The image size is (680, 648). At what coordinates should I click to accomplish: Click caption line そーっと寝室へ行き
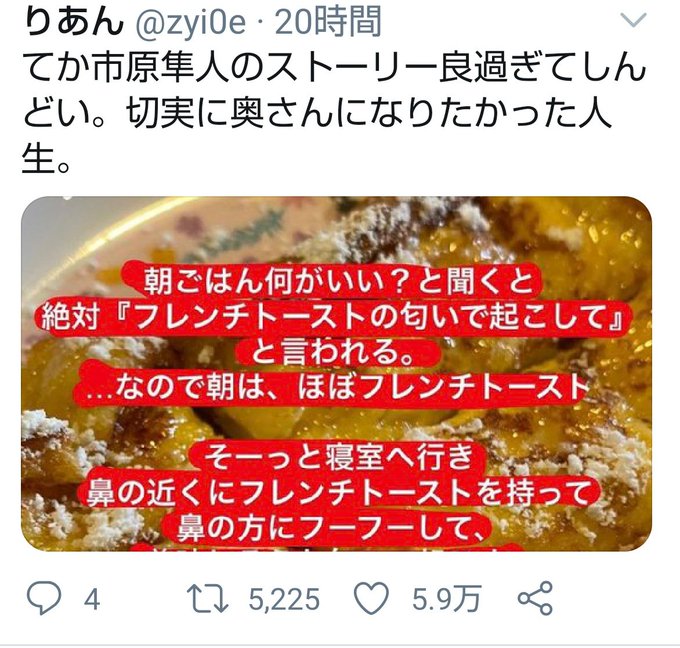pyautogui.click(x=339, y=456)
